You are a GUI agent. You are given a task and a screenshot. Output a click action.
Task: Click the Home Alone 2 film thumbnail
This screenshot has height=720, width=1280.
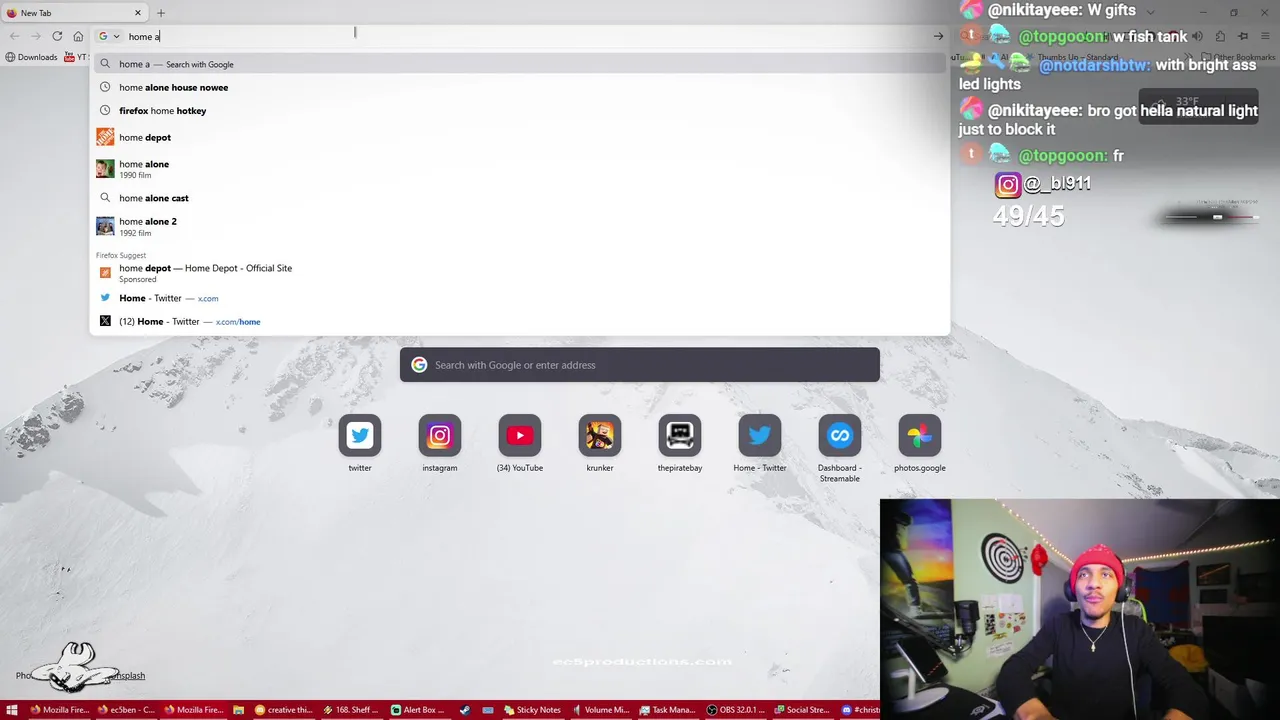(105, 226)
